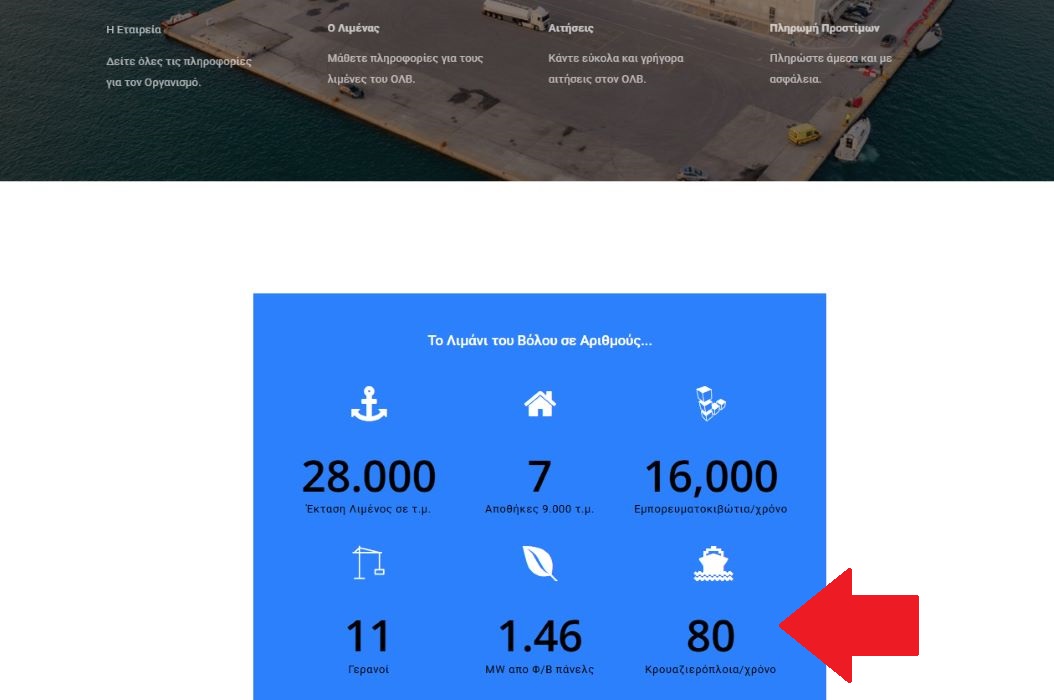Click the house icon for warehouses
Image resolution: width=1054 pixels, height=700 pixels.
tap(540, 404)
